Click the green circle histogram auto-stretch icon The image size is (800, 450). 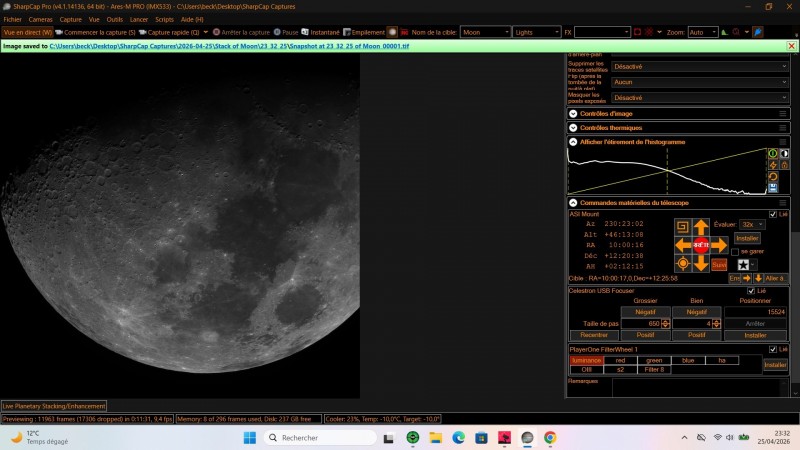point(773,153)
